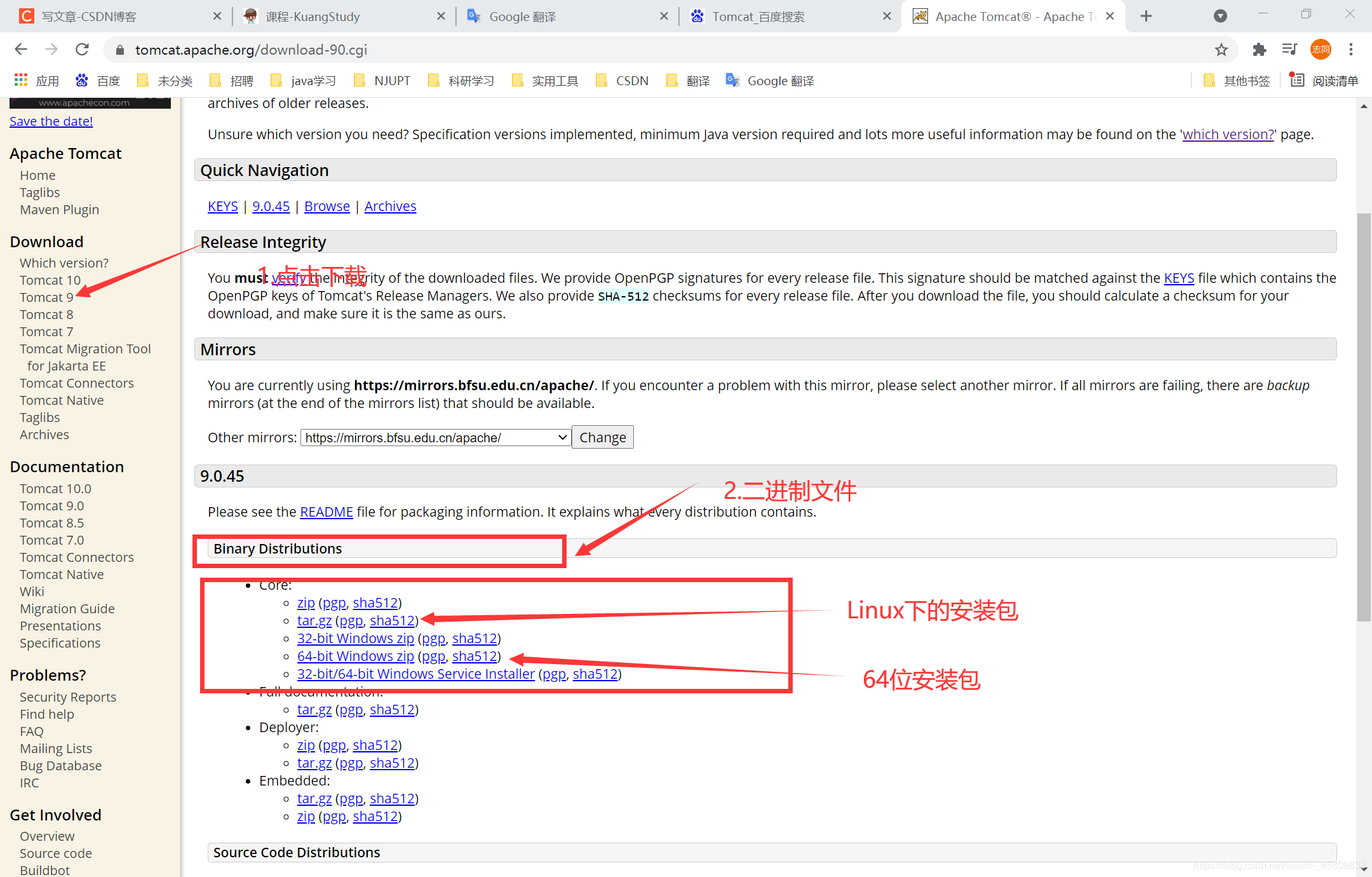The image size is (1372, 877).
Task: Open the 阅读清单 reading list
Action: click(x=1324, y=81)
